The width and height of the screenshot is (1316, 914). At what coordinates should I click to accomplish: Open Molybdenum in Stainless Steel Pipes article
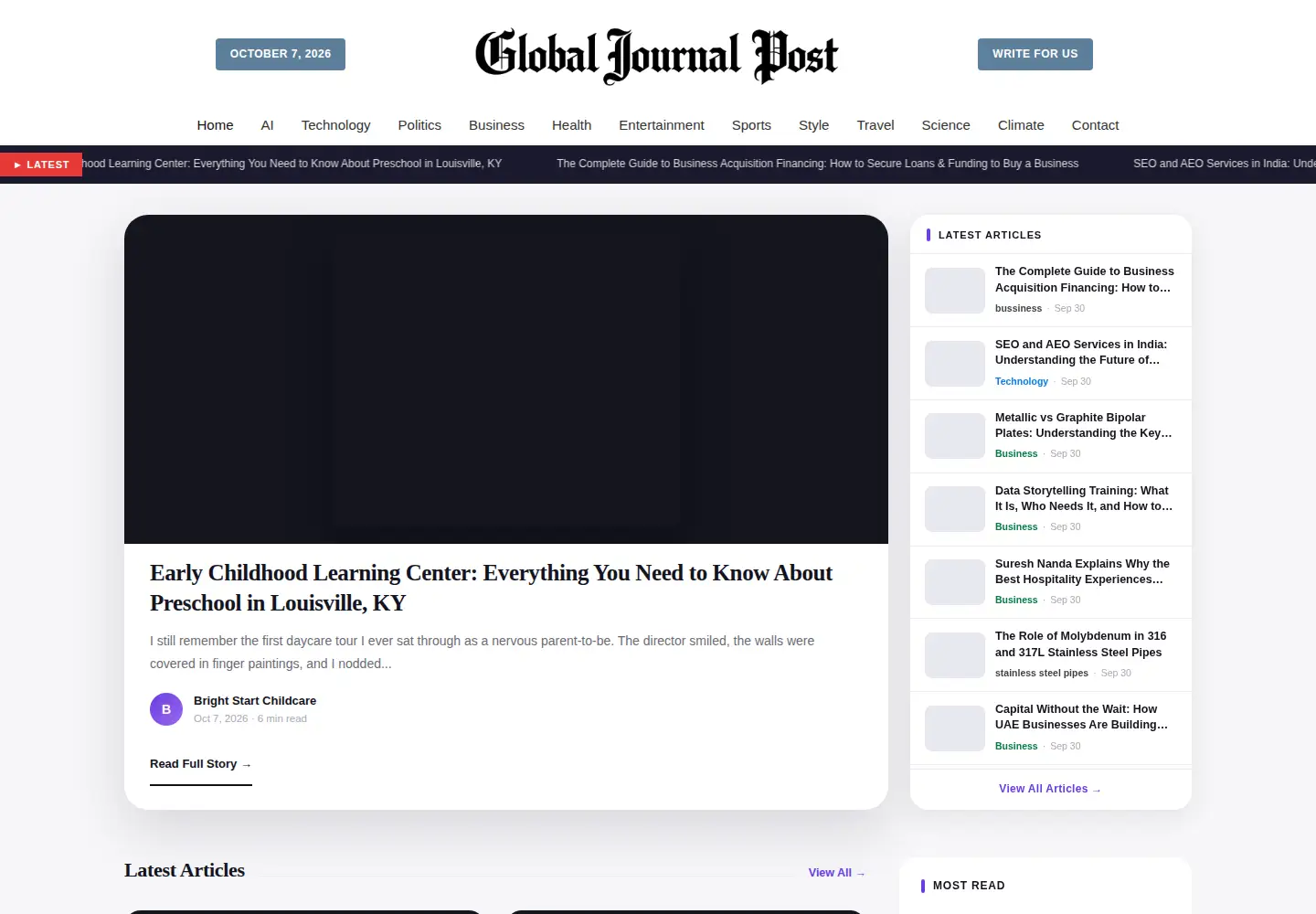(x=1081, y=644)
